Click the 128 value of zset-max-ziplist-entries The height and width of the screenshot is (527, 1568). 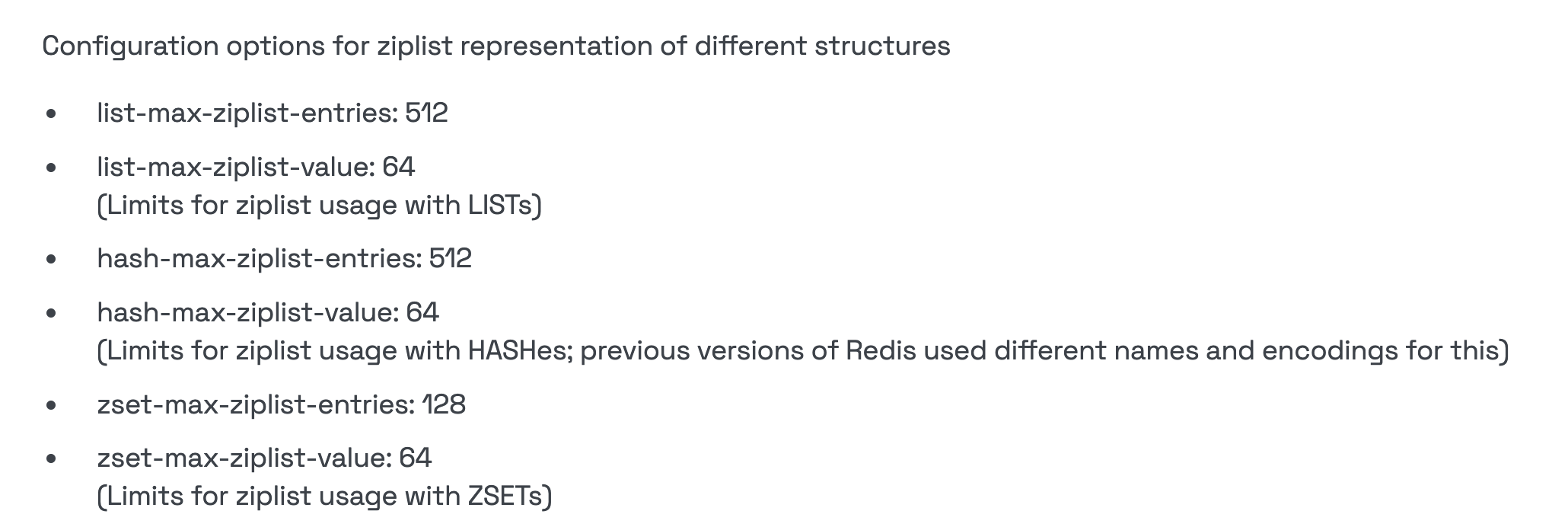pyautogui.click(x=444, y=404)
